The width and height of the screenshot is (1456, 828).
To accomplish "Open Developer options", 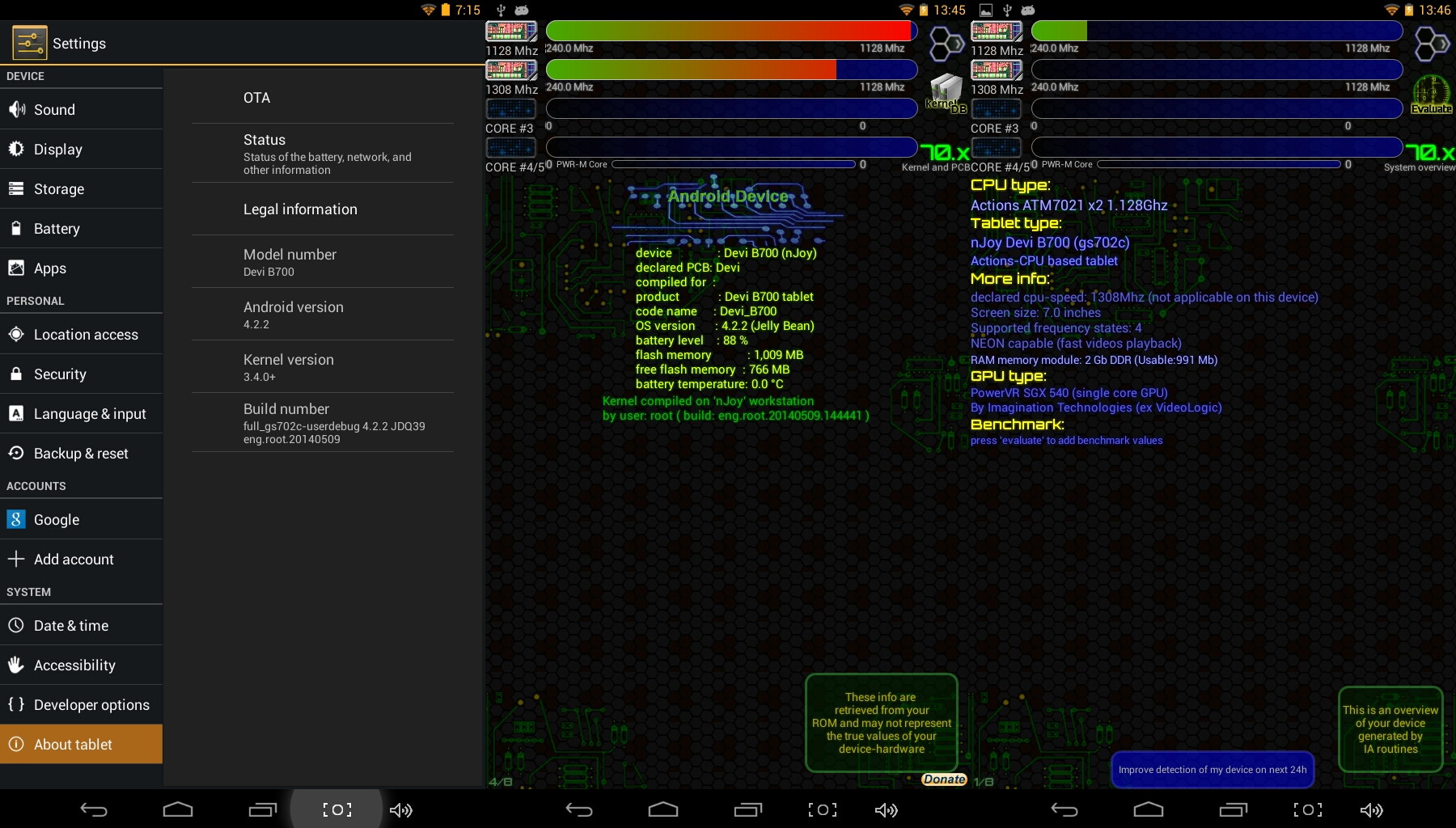I will [81, 704].
